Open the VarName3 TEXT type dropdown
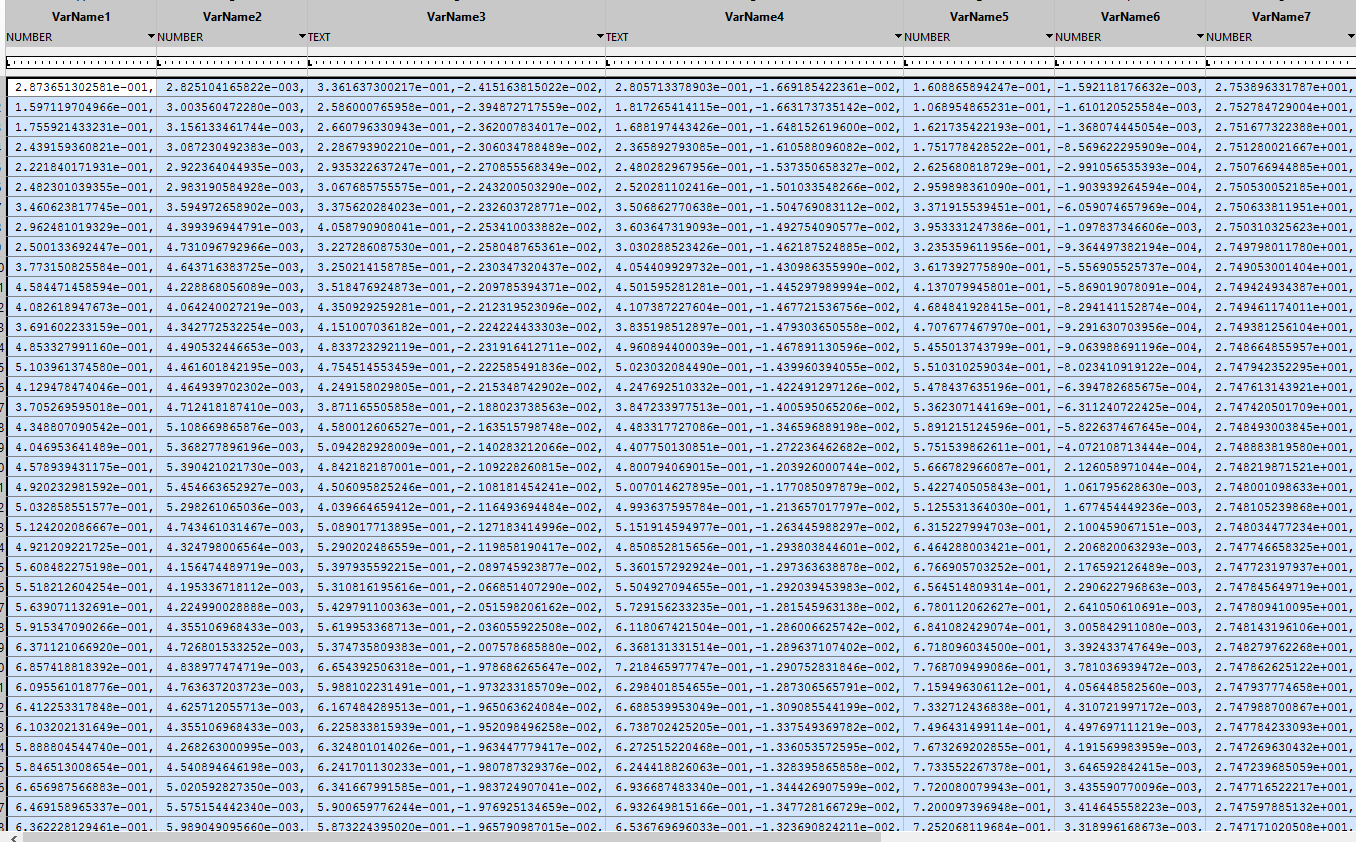Screen dimensions: 1356x842 click(600, 37)
